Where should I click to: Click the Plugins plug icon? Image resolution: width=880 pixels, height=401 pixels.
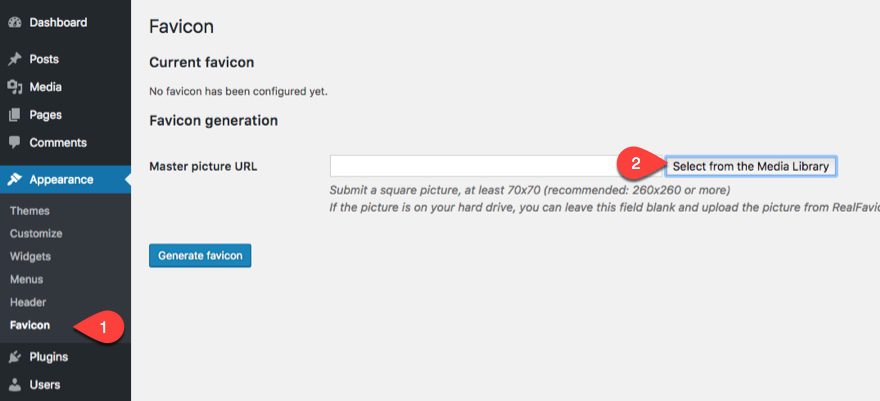tap(15, 357)
